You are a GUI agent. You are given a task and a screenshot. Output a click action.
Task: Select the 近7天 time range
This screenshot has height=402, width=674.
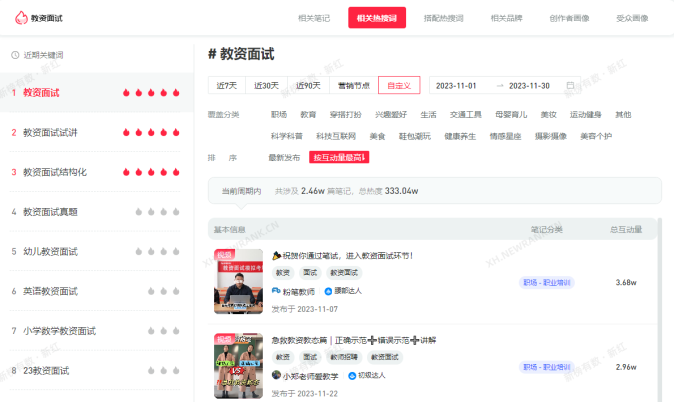(227, 85)
